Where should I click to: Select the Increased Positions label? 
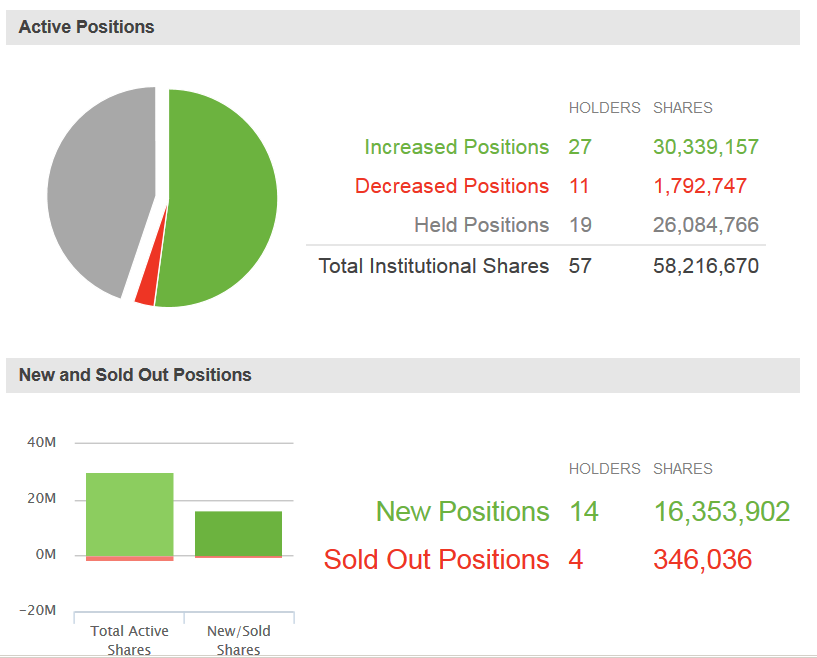pyautogui.click(x=456, y=147)
